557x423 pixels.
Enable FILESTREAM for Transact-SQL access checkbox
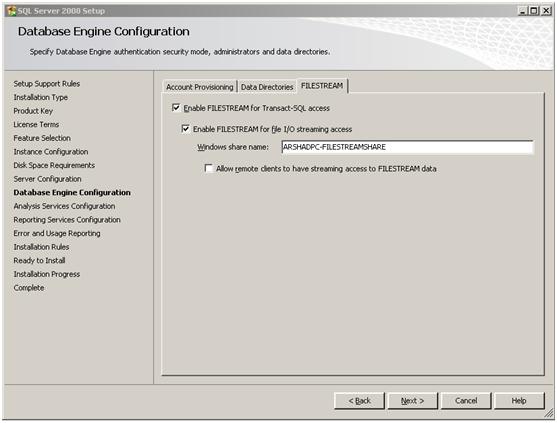click(x=176, y=107)
